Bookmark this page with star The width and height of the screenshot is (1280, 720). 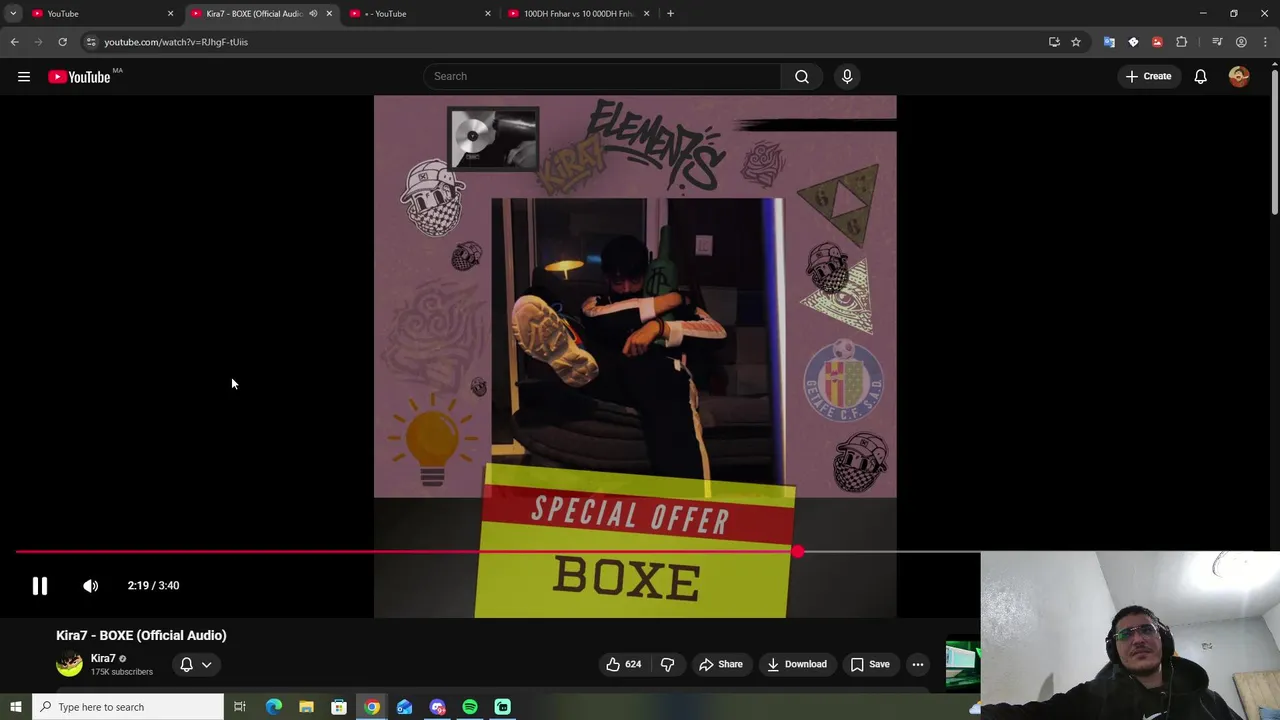pyautogui.click(x=1076, y=42)
